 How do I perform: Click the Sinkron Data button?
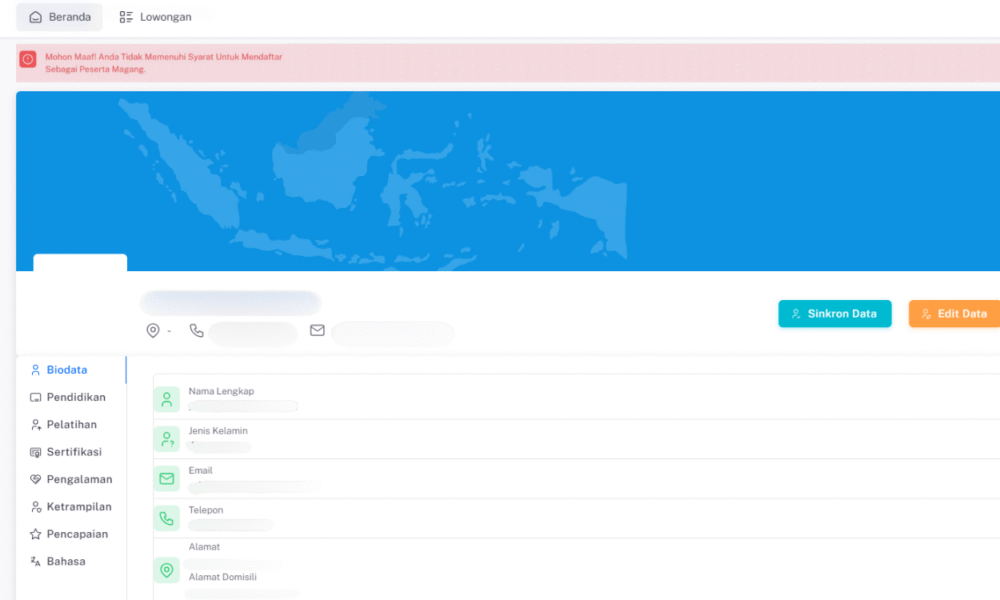834,314
